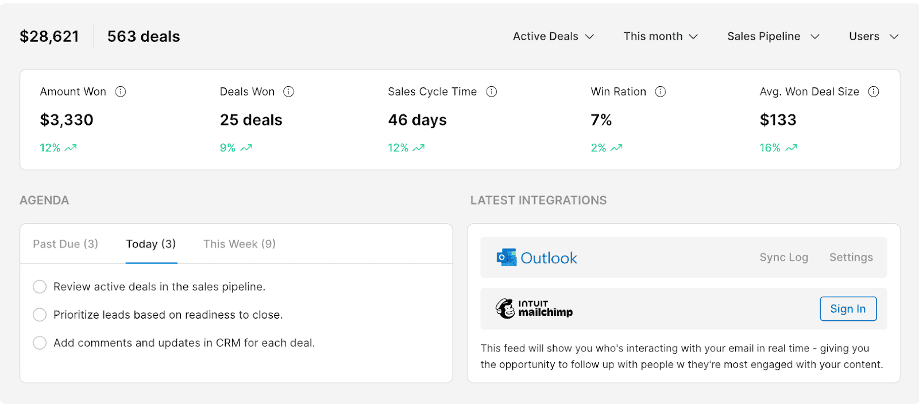The width and height of the screenshot is (920, 406).
Task: Click info icon beside Avg. Won Deal Size
Action: (x=874, y=92)
